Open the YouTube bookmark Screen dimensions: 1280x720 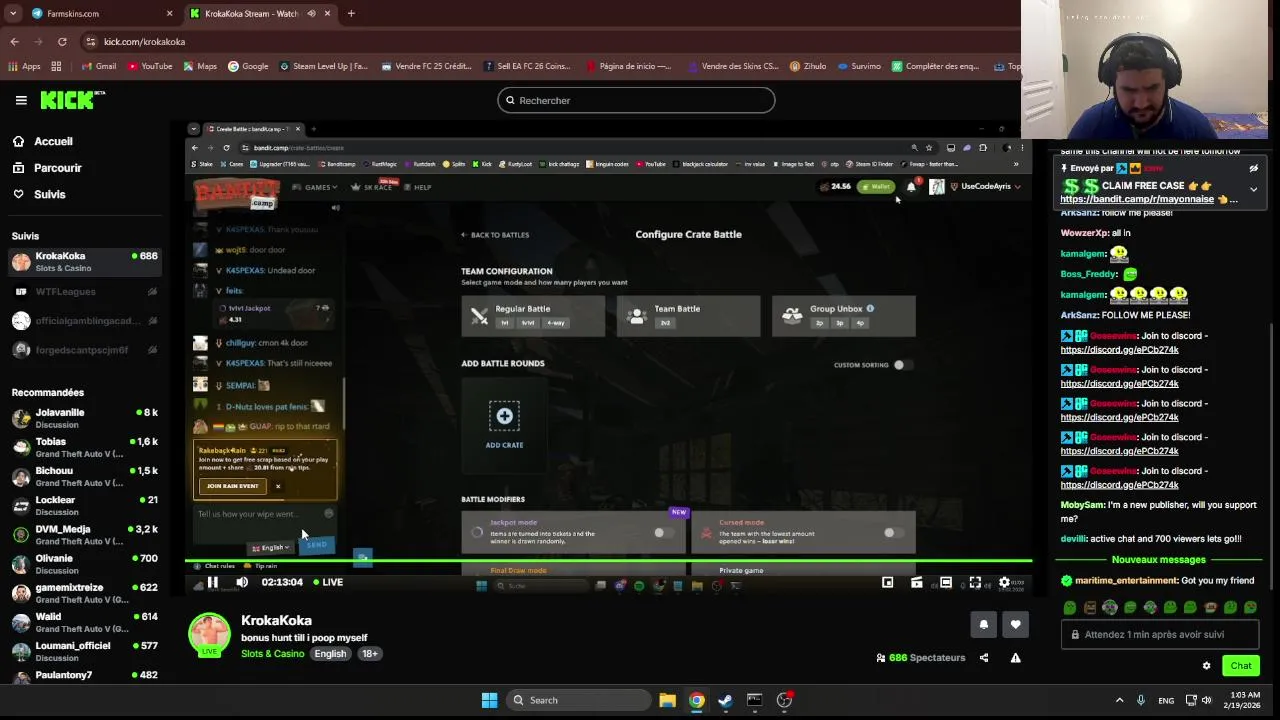click(x=149, y=66)
